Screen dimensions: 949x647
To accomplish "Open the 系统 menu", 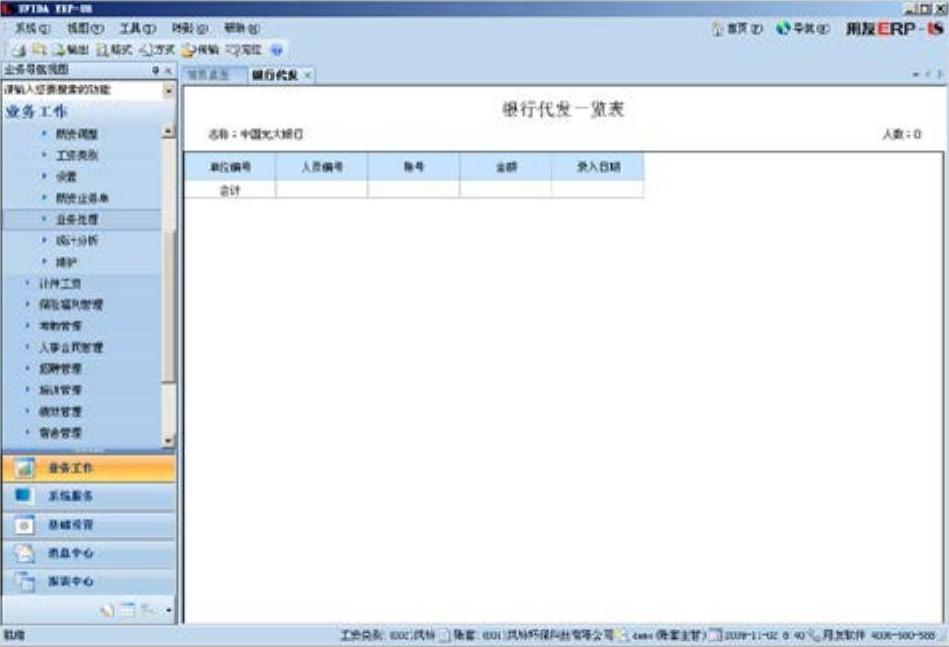I will [32, 28].
